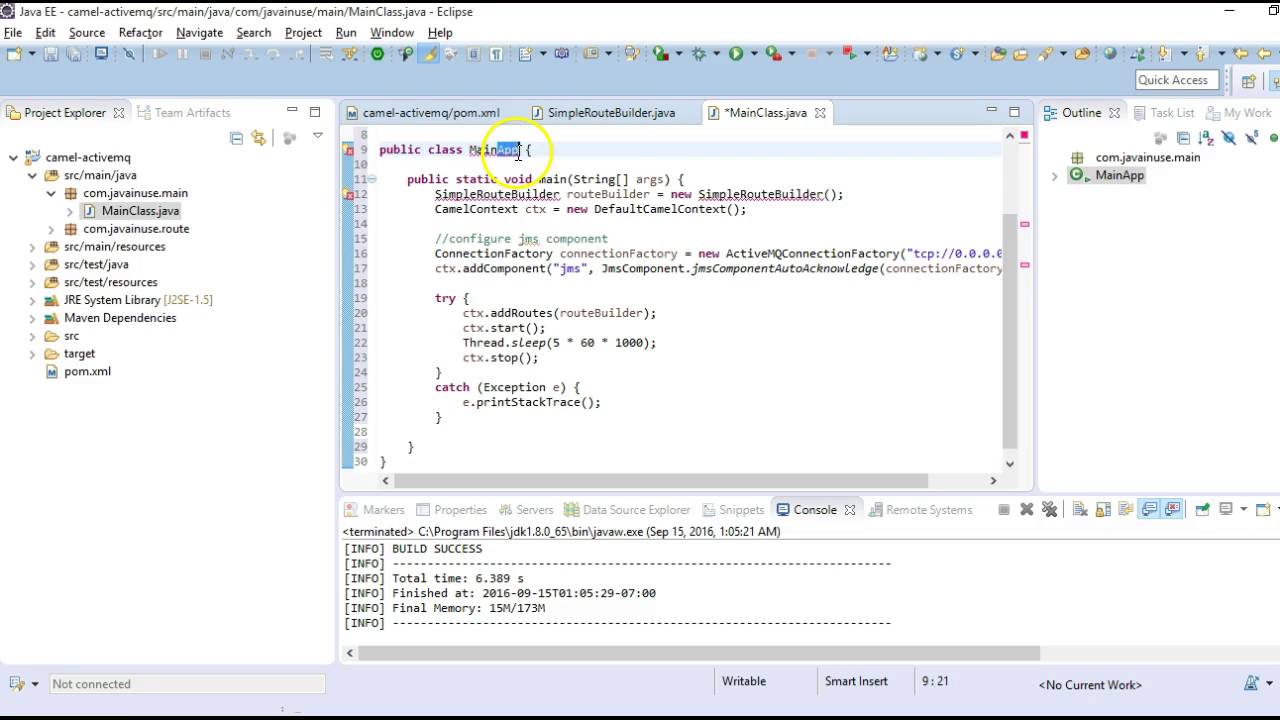Open the Refactor menu
Viewport: 1280px width, 720px height.
(x=140, y=33)
